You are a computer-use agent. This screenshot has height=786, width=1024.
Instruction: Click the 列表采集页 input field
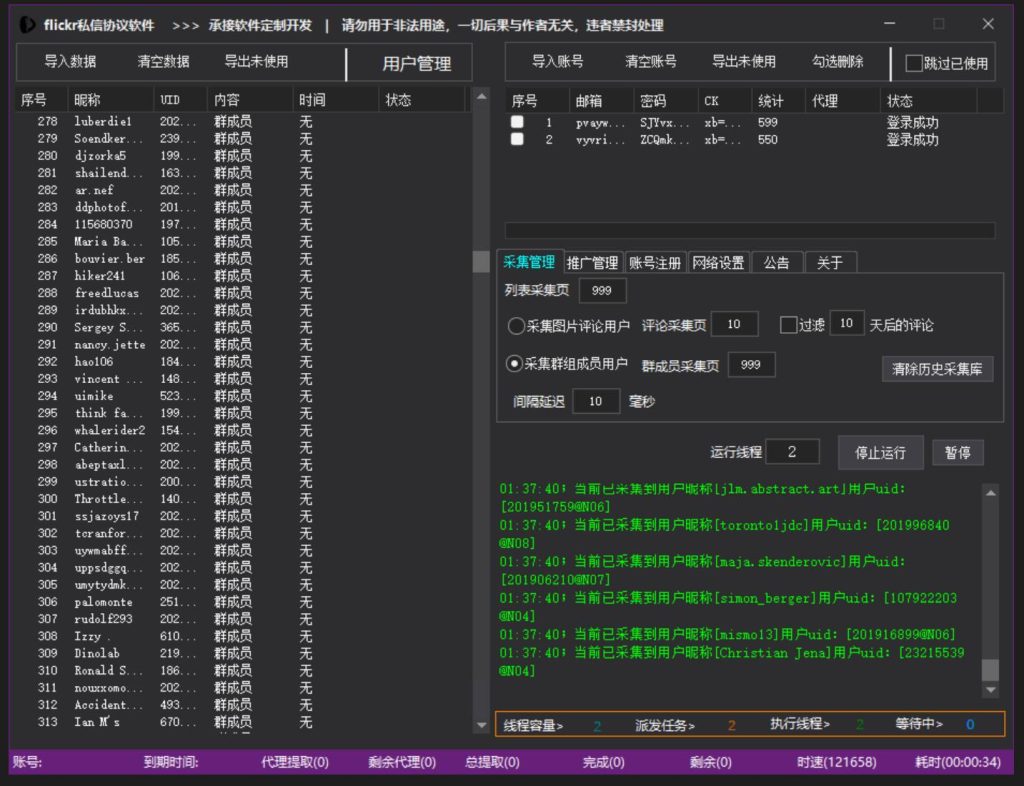pos(605,290)
